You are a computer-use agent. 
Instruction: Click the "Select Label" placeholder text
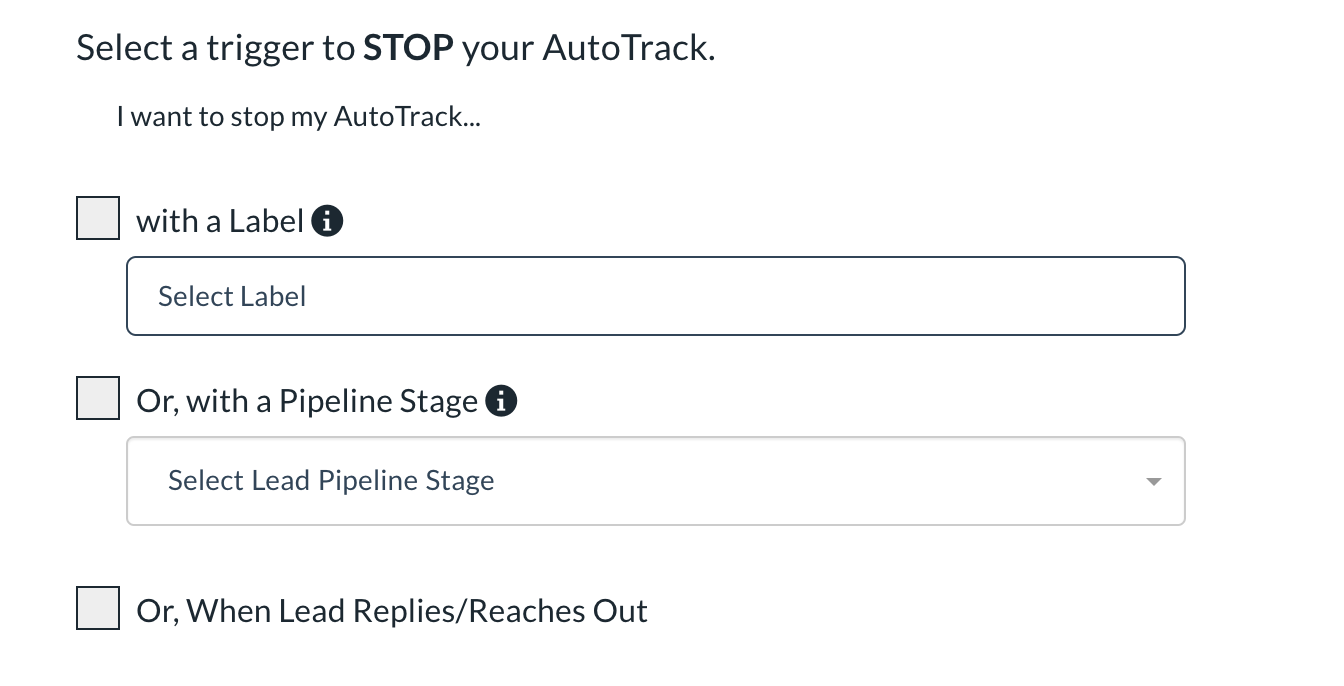click(x=232, y=297)
